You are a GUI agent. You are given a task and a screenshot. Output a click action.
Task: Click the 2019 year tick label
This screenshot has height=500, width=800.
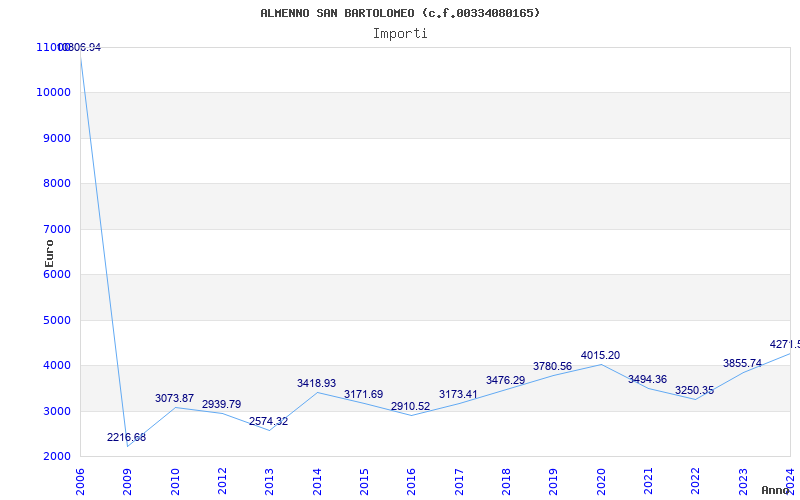(x=554, y=482)
